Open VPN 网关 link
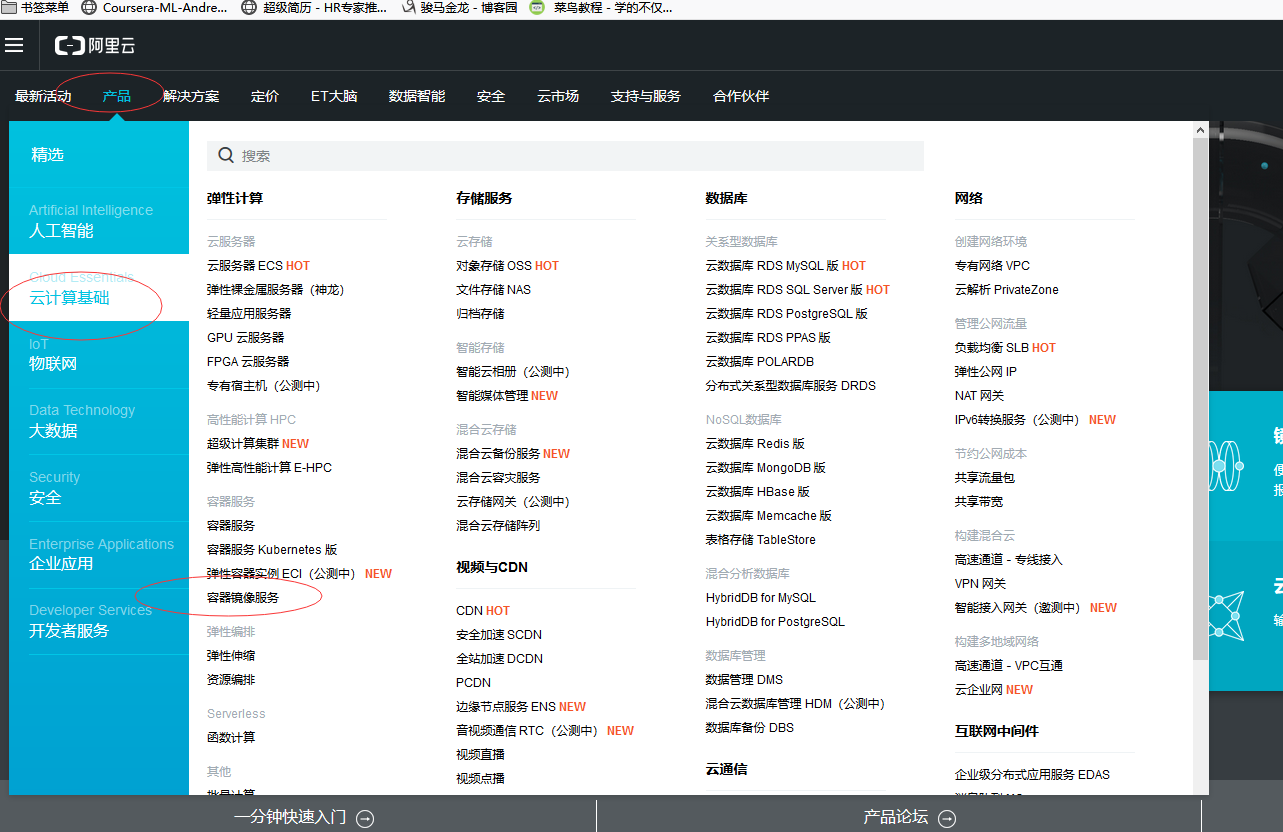Image resolution: width=1283 pixels, height=832 pixels. [x=980, y=583]
